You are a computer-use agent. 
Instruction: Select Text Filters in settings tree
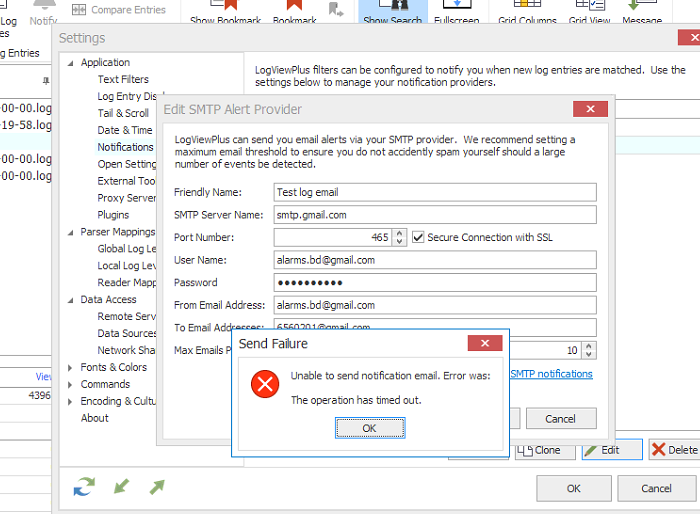click(123, 79)
